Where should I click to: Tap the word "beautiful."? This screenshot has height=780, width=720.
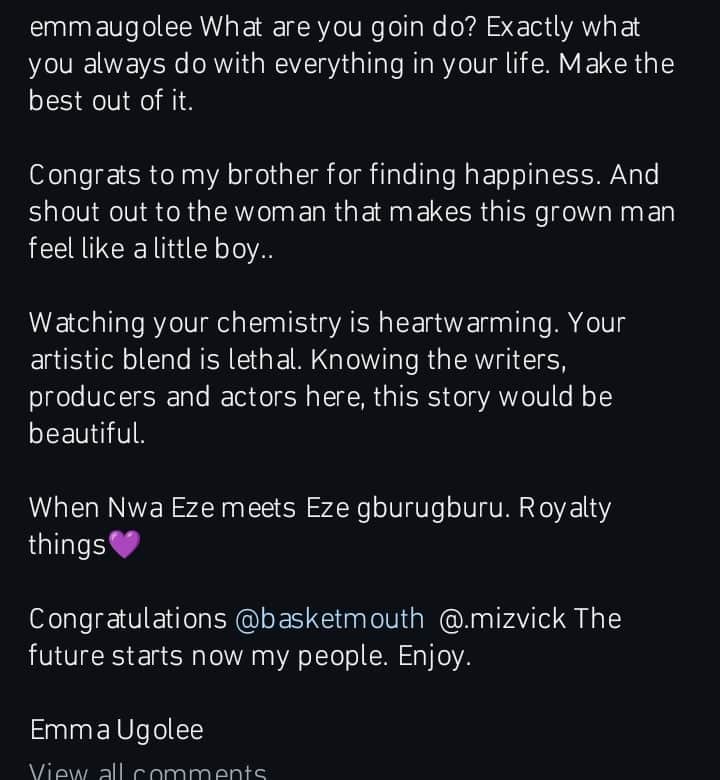coord(87,434)
